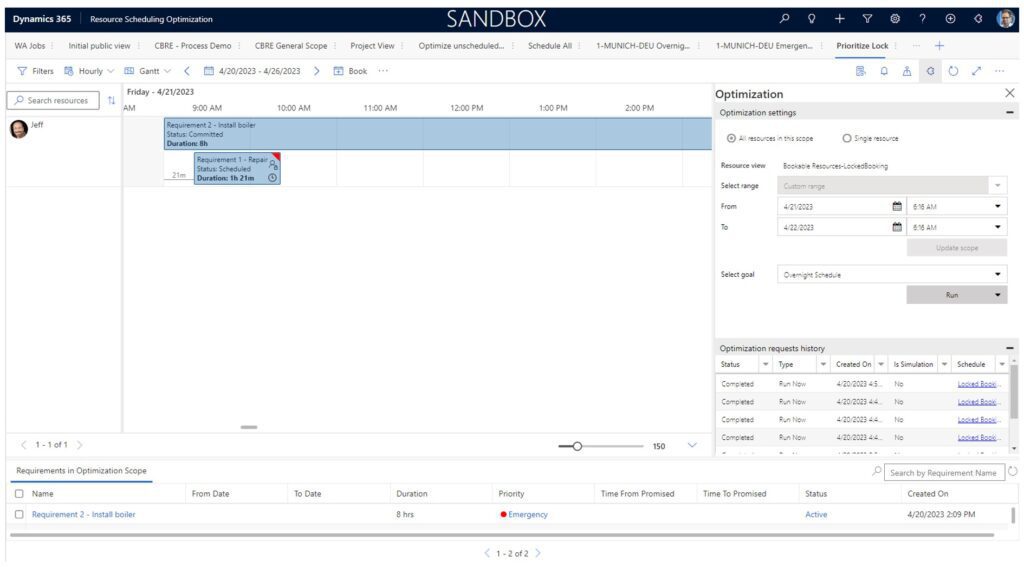
Task: Open the 'Project View' tab
Action: click(372, 46)
